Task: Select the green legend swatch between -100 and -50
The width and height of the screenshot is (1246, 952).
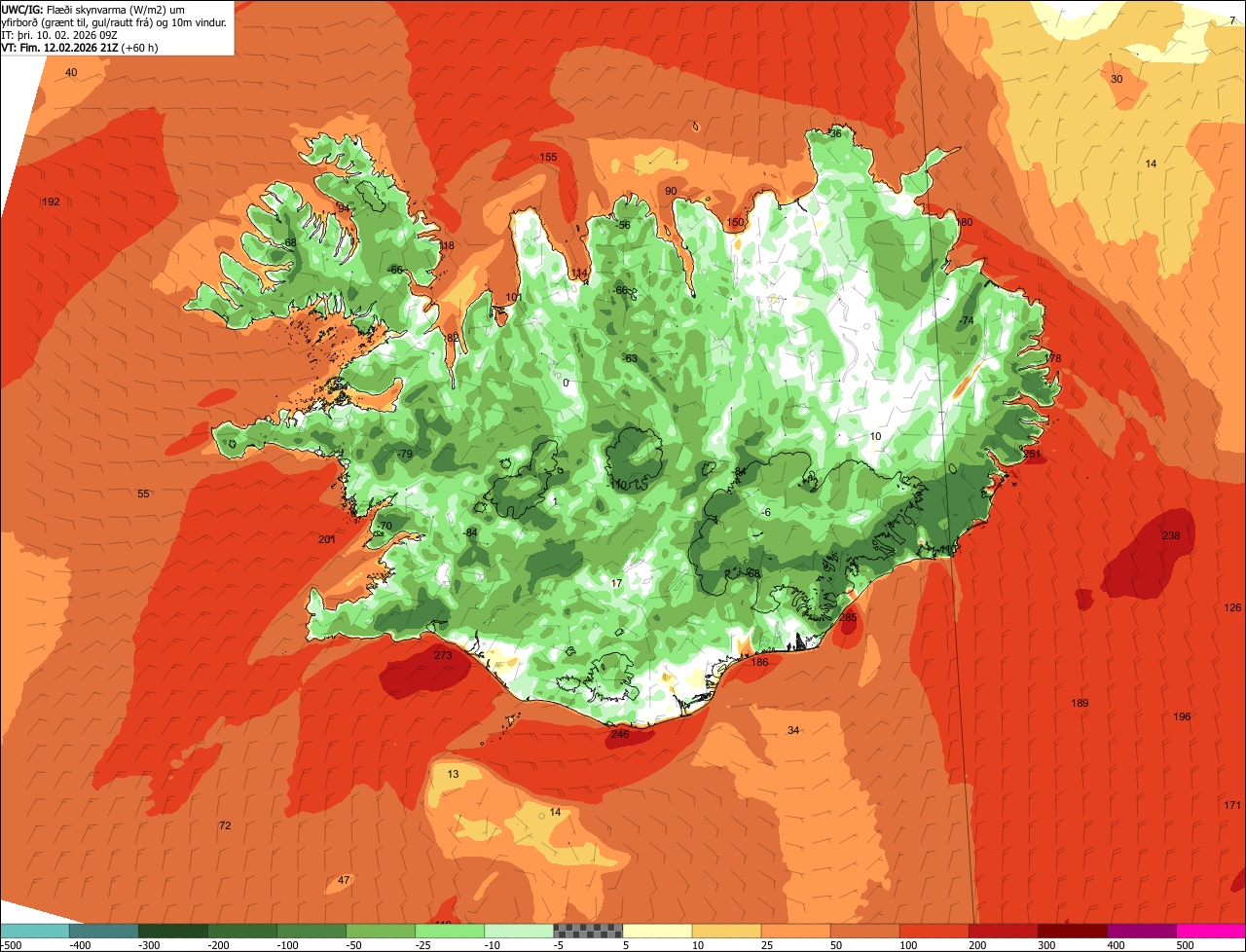Action: [311, 930]
